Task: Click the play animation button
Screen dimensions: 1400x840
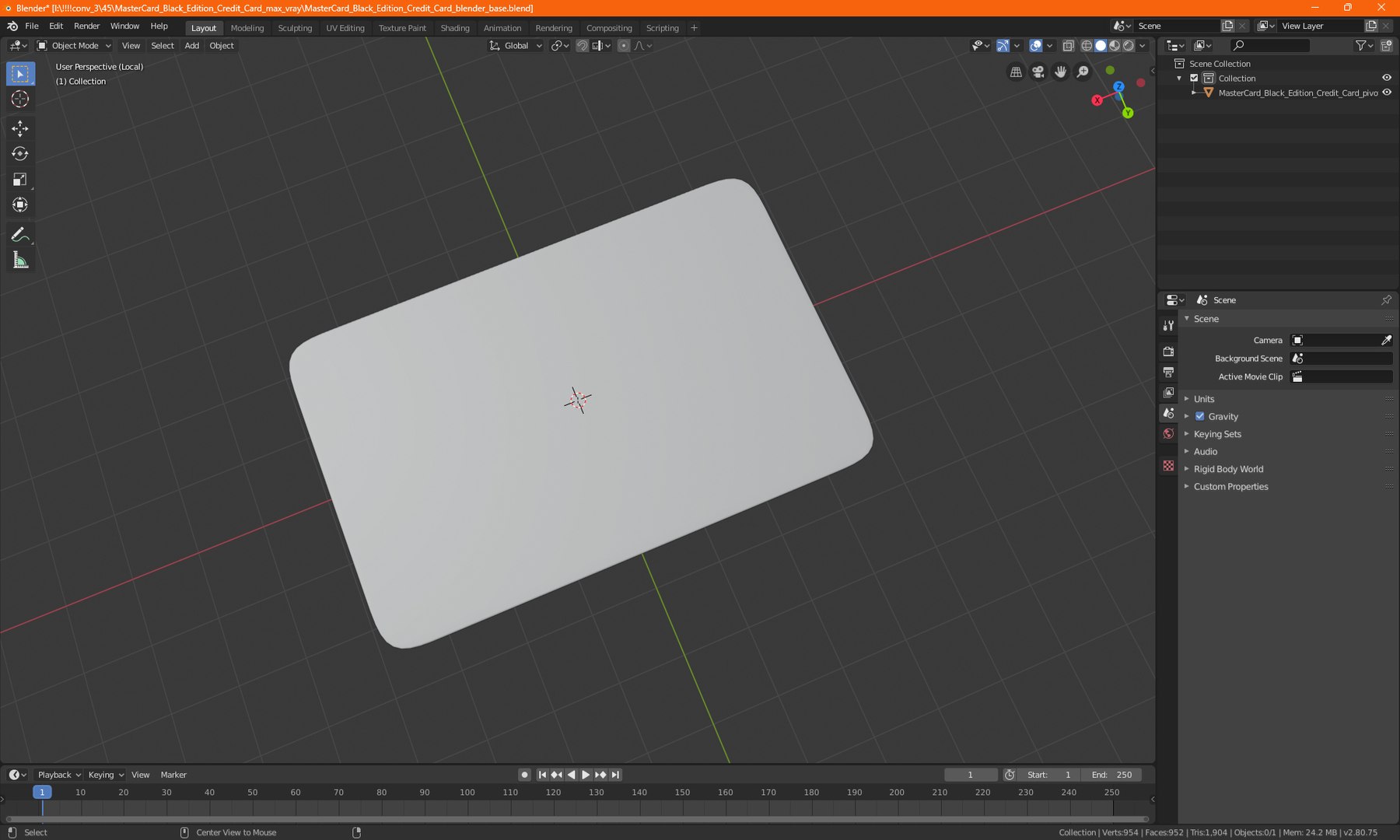Action: click(586, 775)
